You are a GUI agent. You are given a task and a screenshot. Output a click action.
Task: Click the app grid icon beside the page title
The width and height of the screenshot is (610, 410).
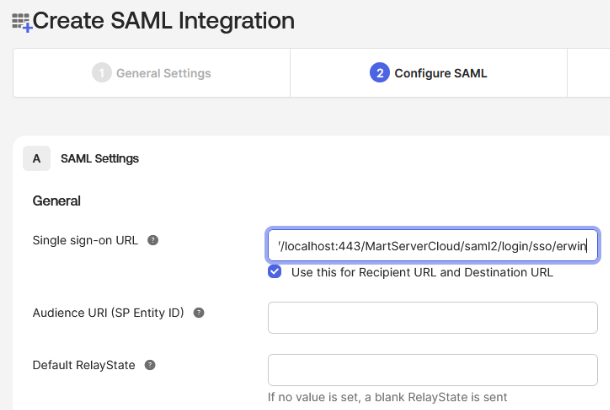click(x=21, y=21)
